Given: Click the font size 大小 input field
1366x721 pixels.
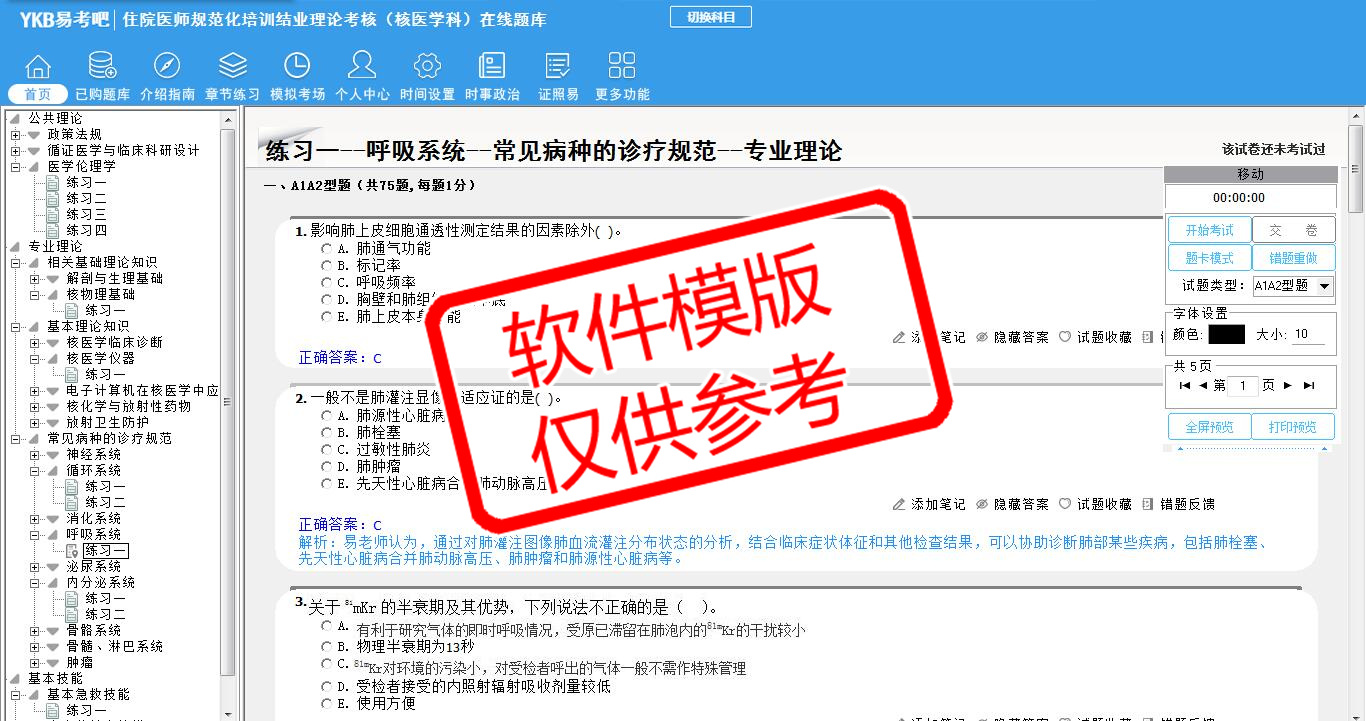Looking at the screenshot, I should click(x=1308, y=335).
